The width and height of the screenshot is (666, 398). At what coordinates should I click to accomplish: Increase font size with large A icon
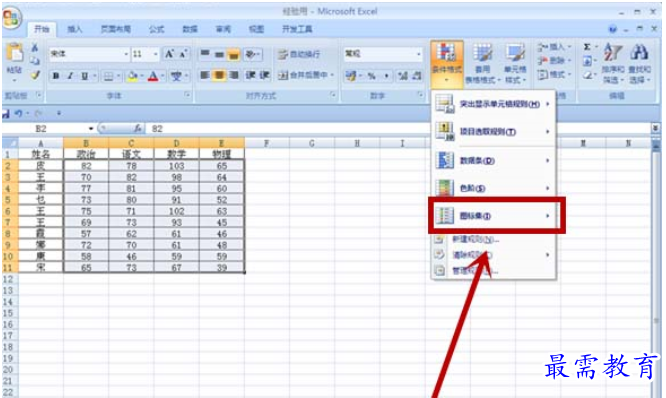point(169,54)
